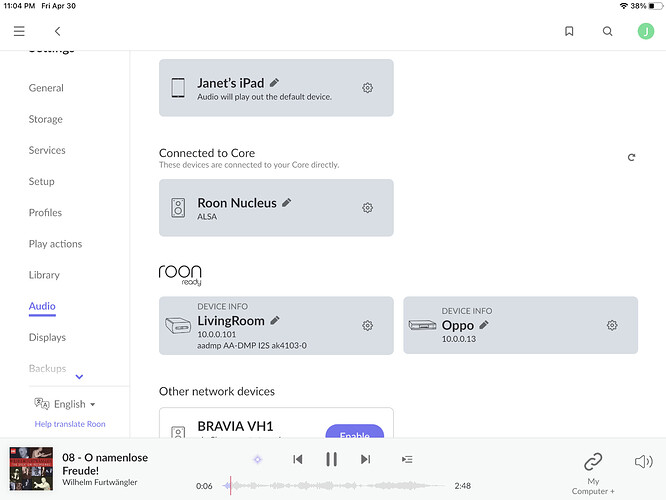Toggle Roon Radio sparkle icon
This screenshot has width=666, height=500.
pos(257,459)
